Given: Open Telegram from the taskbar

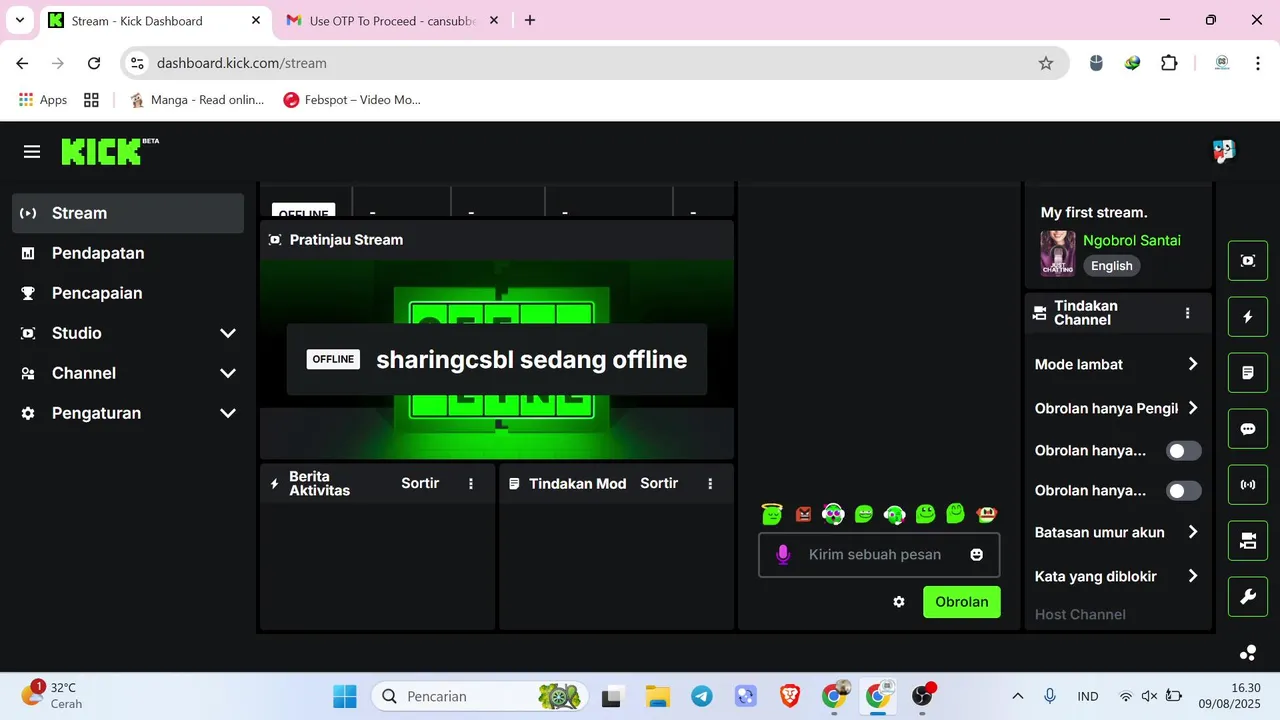Looking at the screenshot, I should 702,696.
